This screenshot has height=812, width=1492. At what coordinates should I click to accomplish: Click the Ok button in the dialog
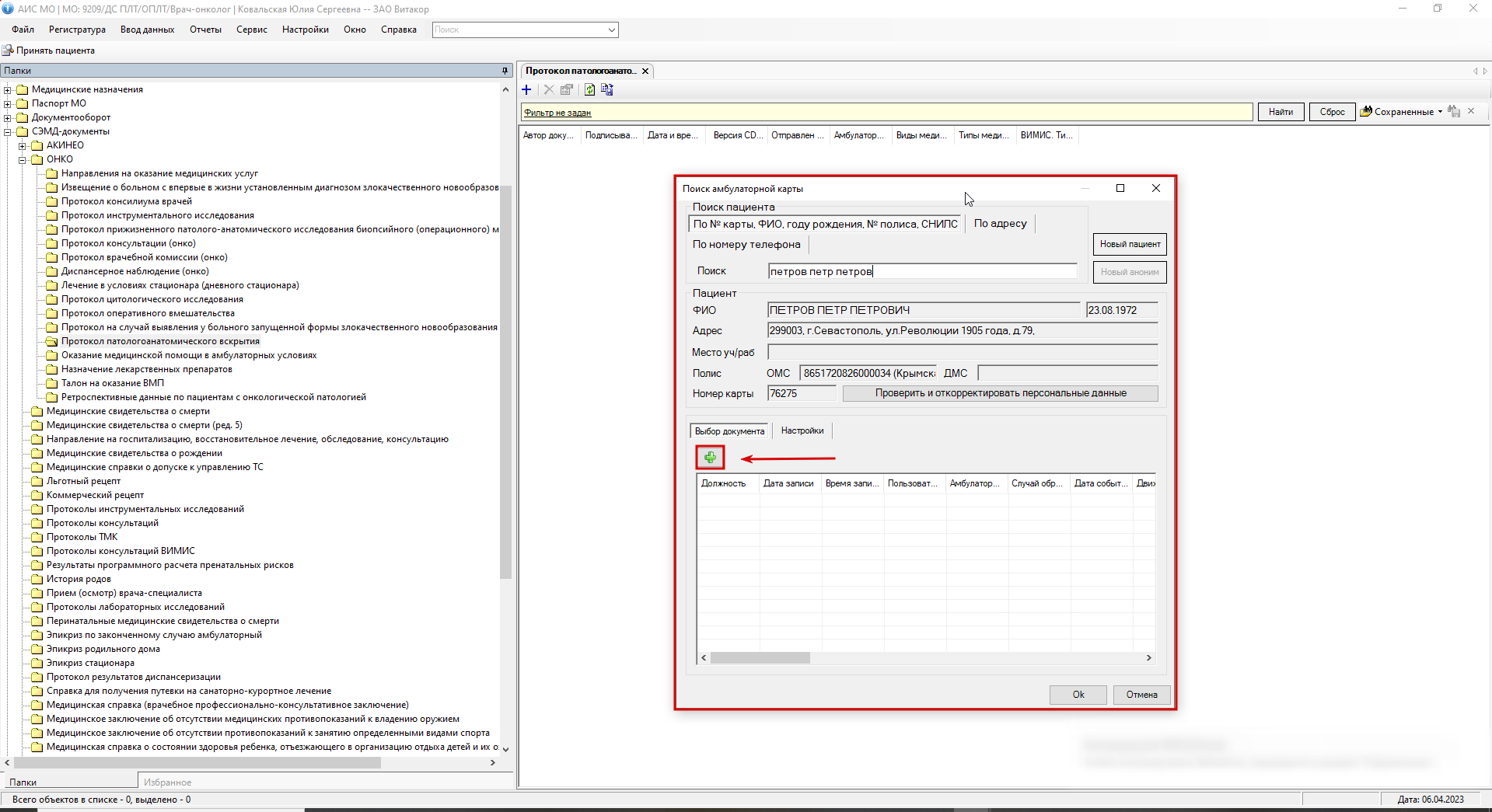pos(1078,695)
